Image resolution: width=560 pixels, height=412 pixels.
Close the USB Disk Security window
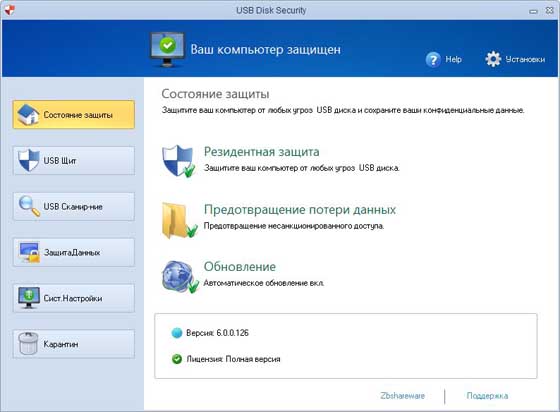click(549, 10)
